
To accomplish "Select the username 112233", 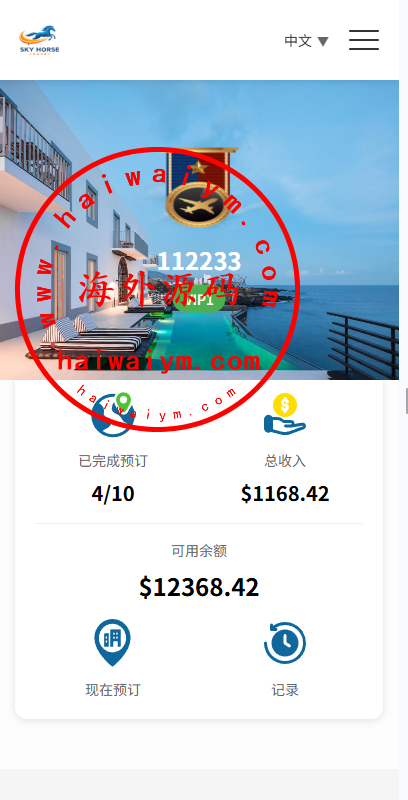I will pos(199,261).
